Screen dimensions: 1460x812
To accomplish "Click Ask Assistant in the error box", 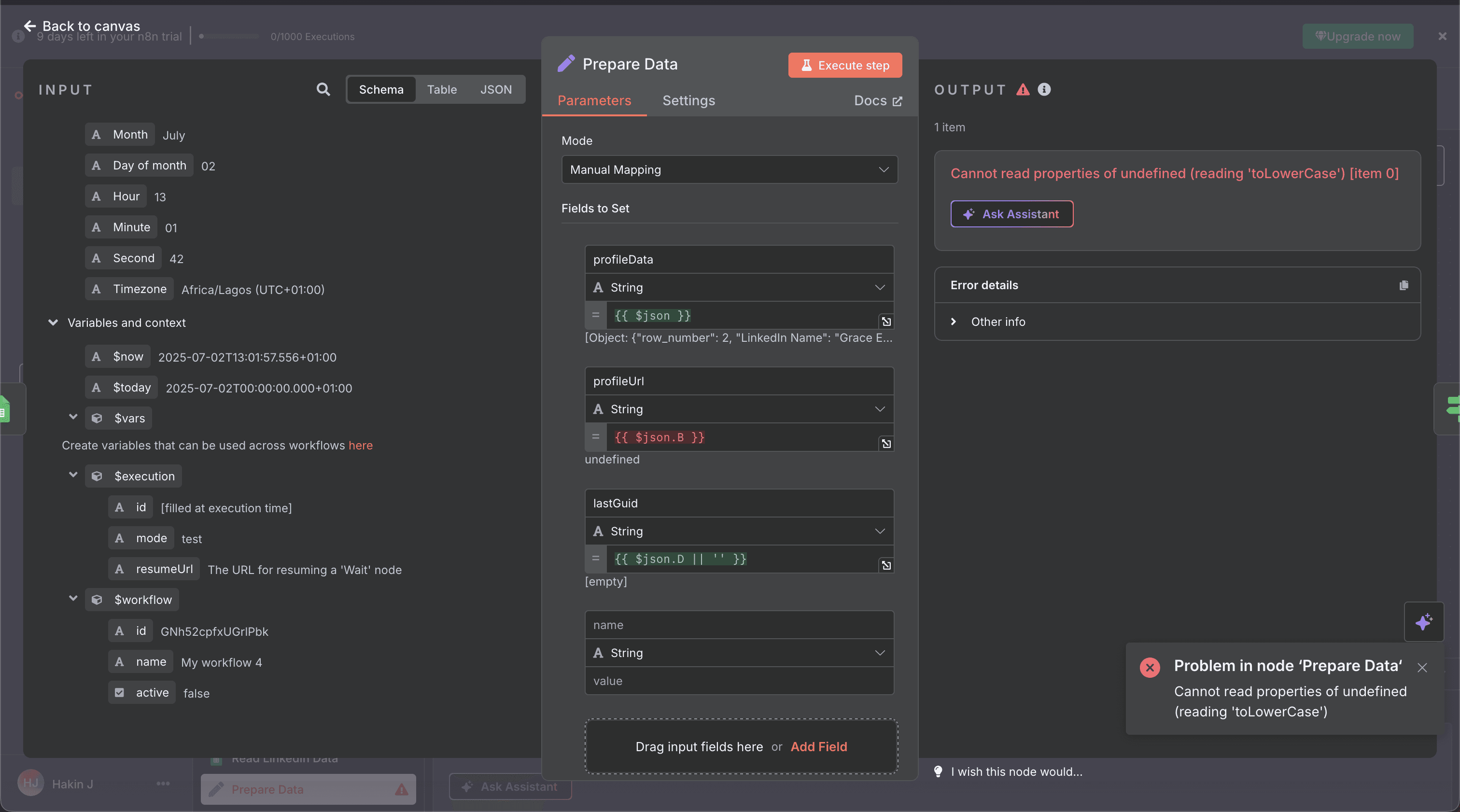I will click(1011, 214).
